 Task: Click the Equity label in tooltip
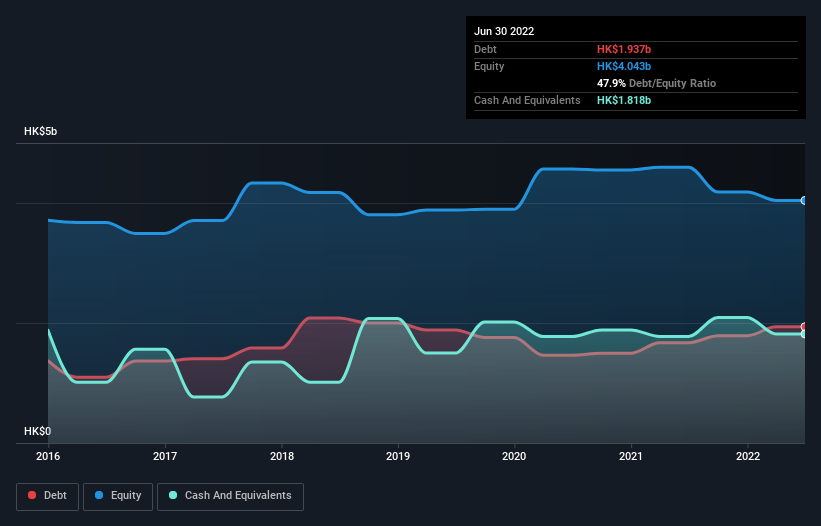point(489,66)
